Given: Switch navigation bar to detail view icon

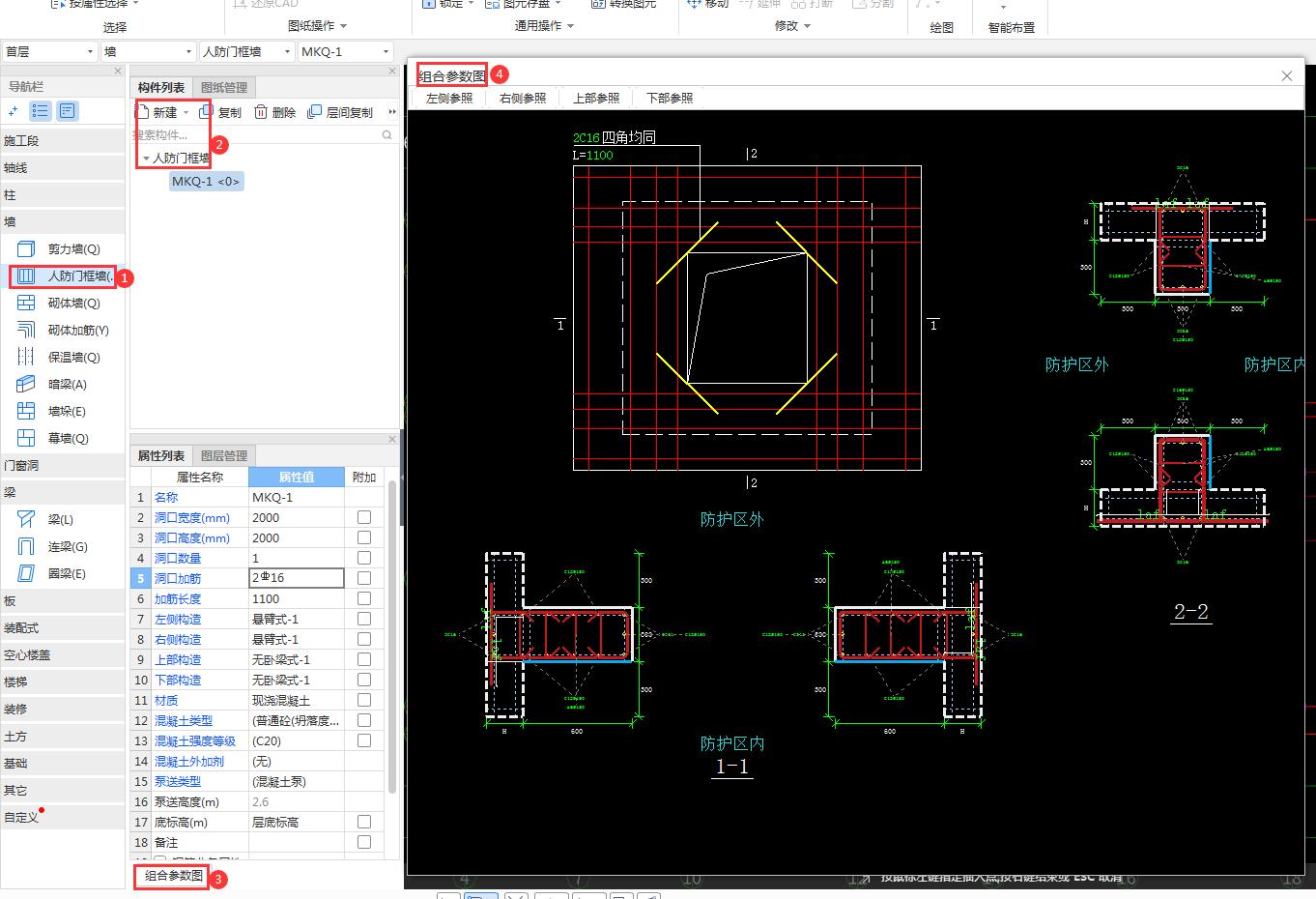Looking at the screenshot, I should click(67, 112).
